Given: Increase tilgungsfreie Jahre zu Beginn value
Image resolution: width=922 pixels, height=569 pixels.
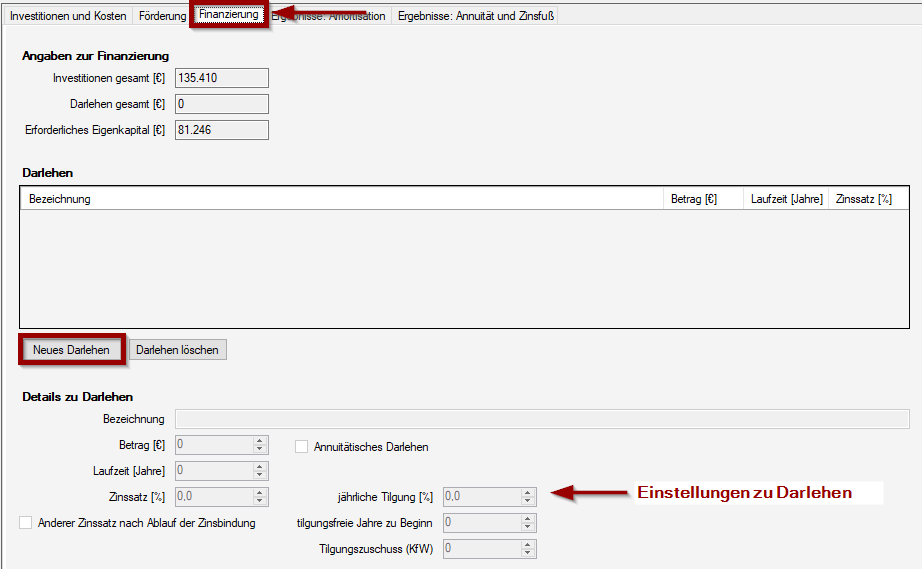Looking at the screenshot, I should (528, 518).
